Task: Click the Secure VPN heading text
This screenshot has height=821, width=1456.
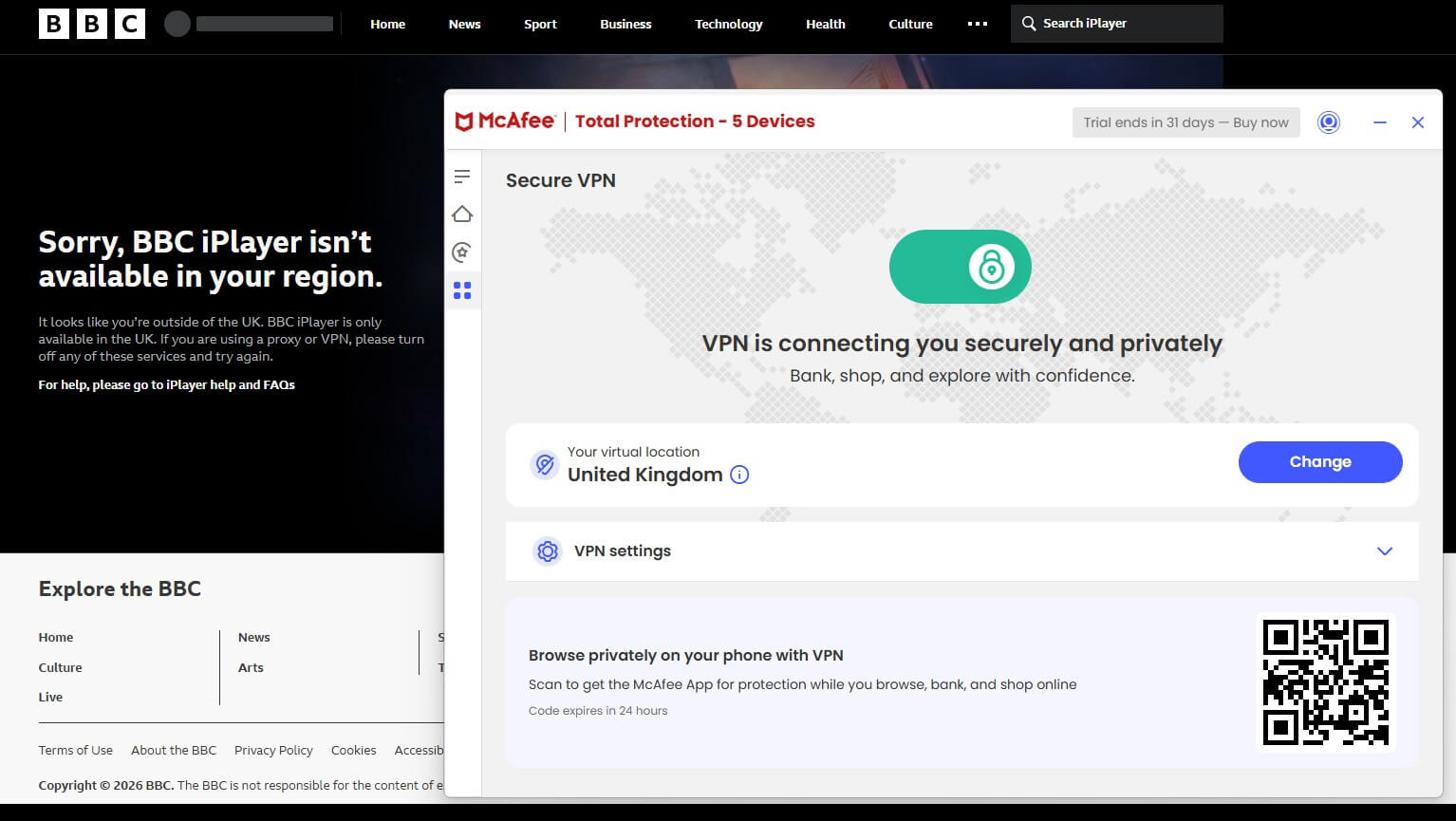Action: (x=561, y=180)
